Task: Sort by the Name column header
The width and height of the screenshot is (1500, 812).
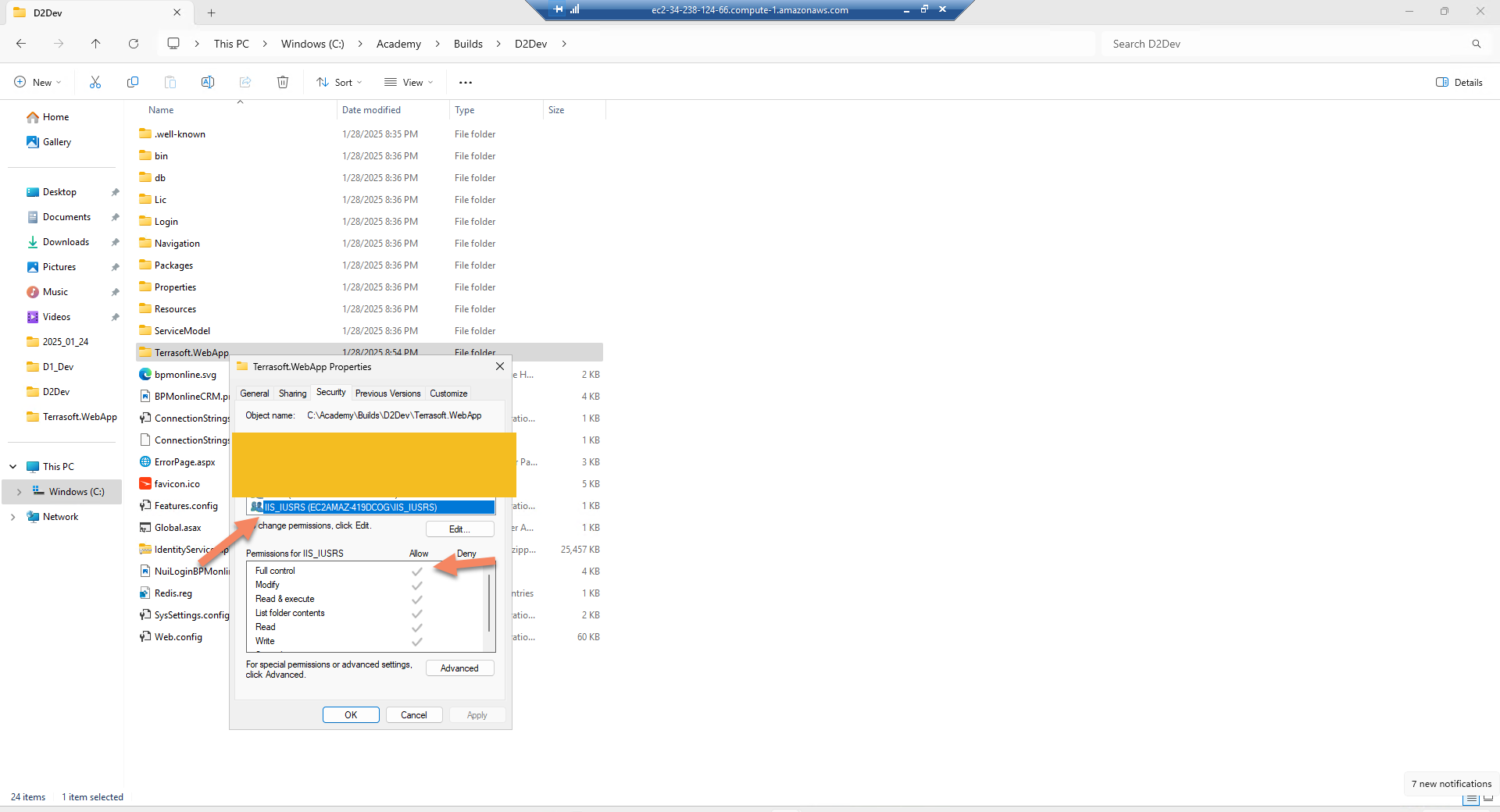Action: (237, 110)
